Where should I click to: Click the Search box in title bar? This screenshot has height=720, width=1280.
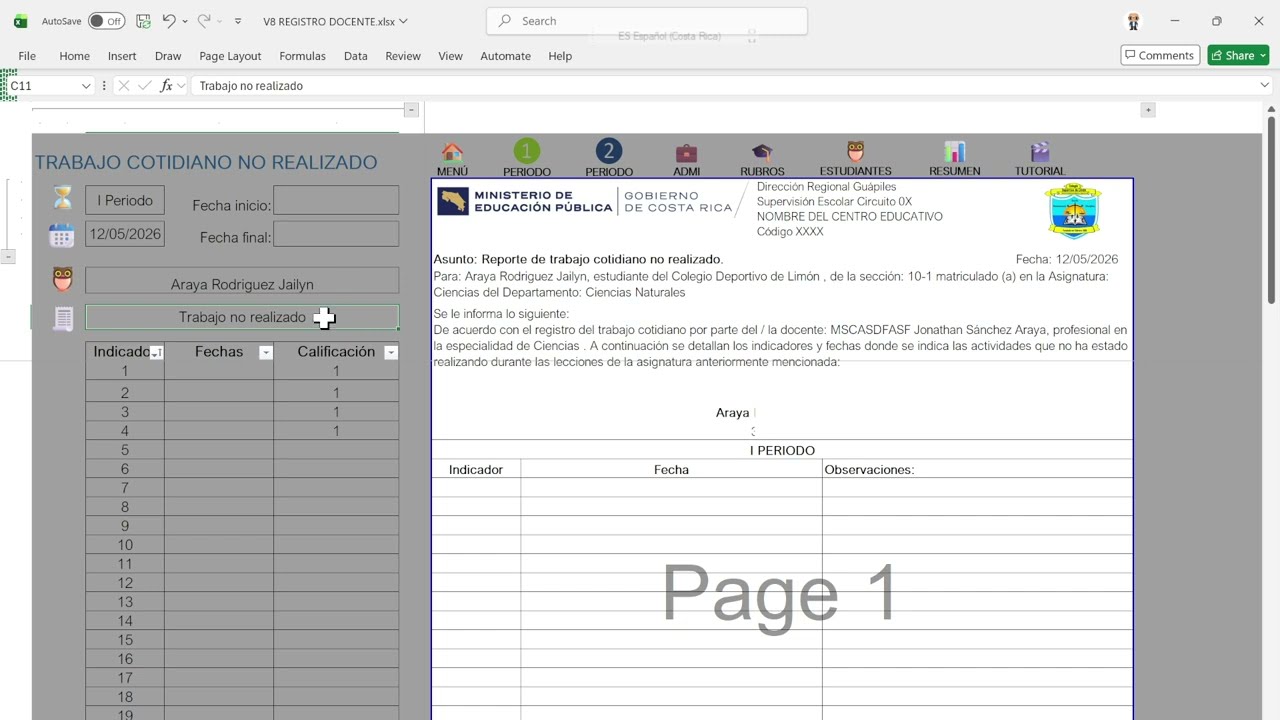tap(647, 21)
